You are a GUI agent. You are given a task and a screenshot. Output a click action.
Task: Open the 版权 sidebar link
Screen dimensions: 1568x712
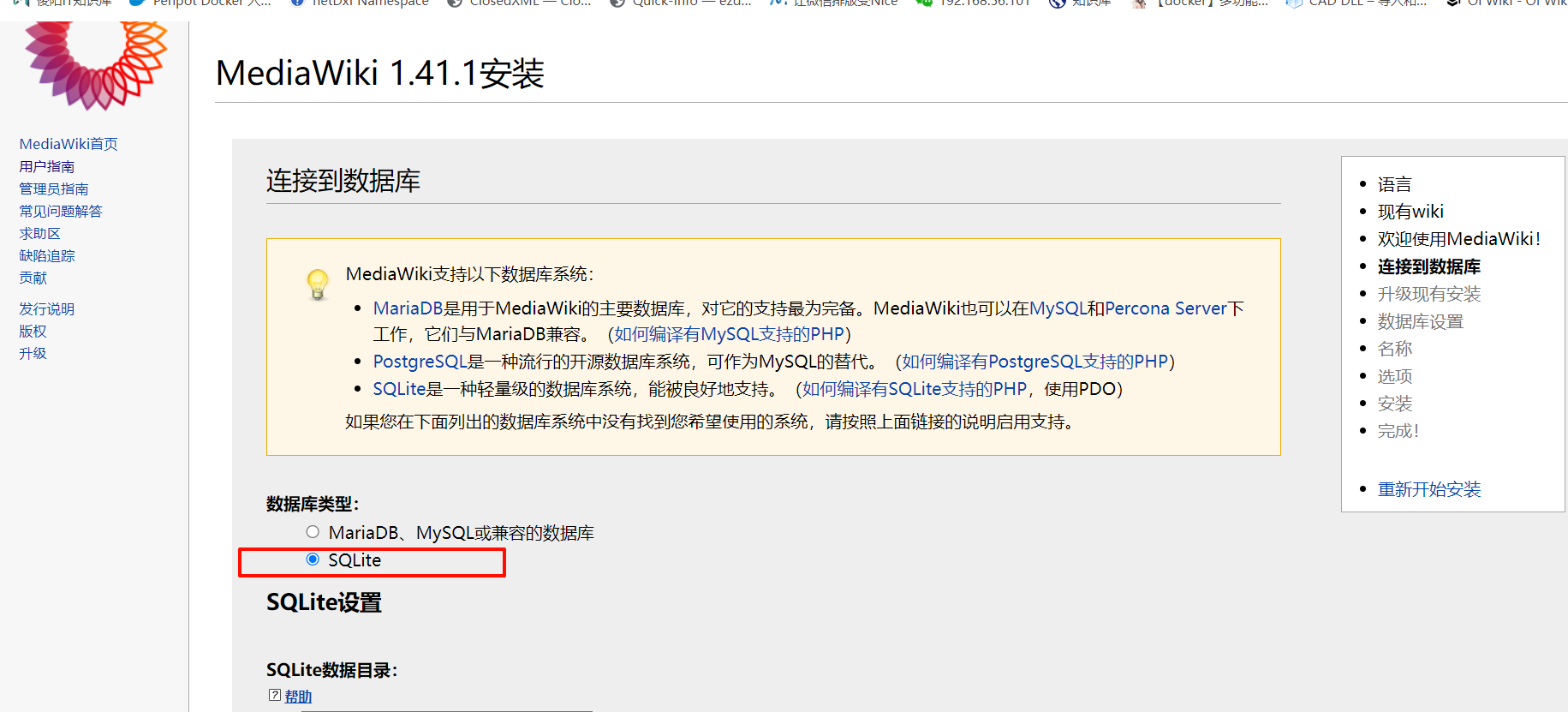(33, 331)
